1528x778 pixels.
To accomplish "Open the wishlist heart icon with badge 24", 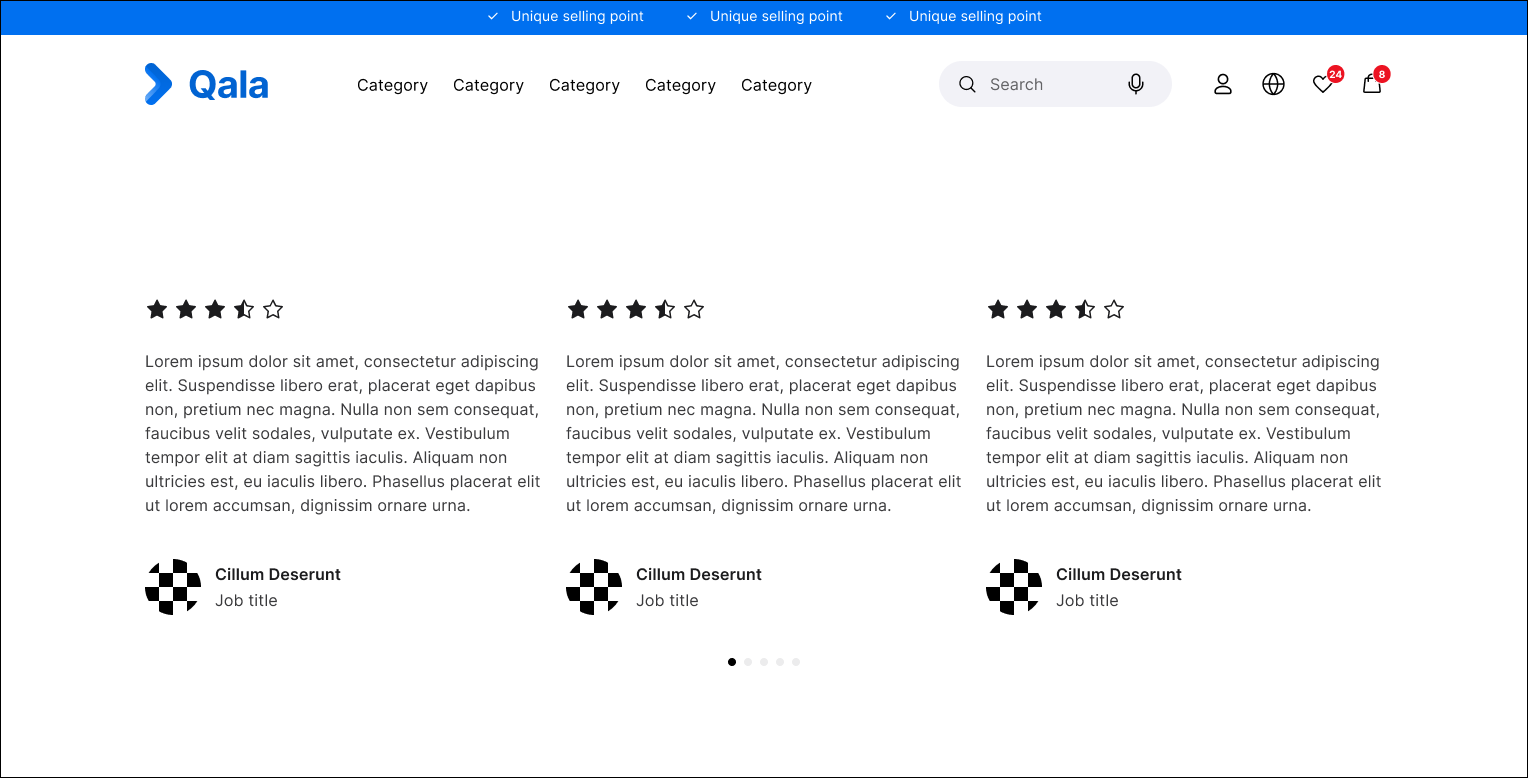I will pyautogui.click(x=1326, y=82).
